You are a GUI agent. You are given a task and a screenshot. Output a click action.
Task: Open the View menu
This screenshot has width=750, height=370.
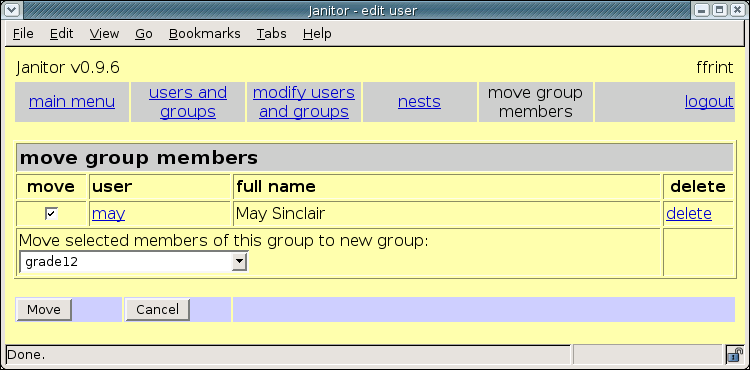(104, 33)
